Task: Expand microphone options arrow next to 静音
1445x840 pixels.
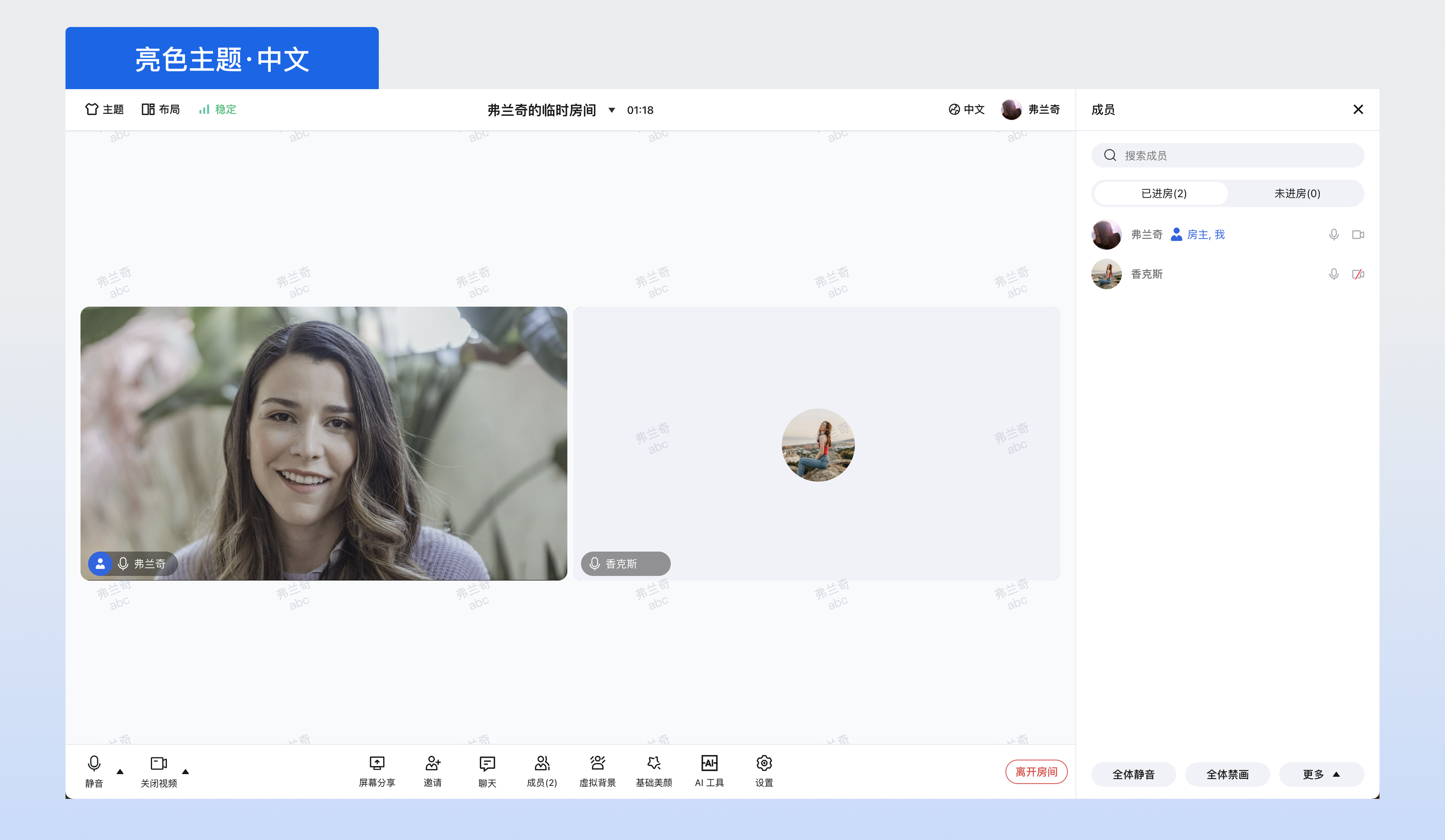Action: (120, 771)
